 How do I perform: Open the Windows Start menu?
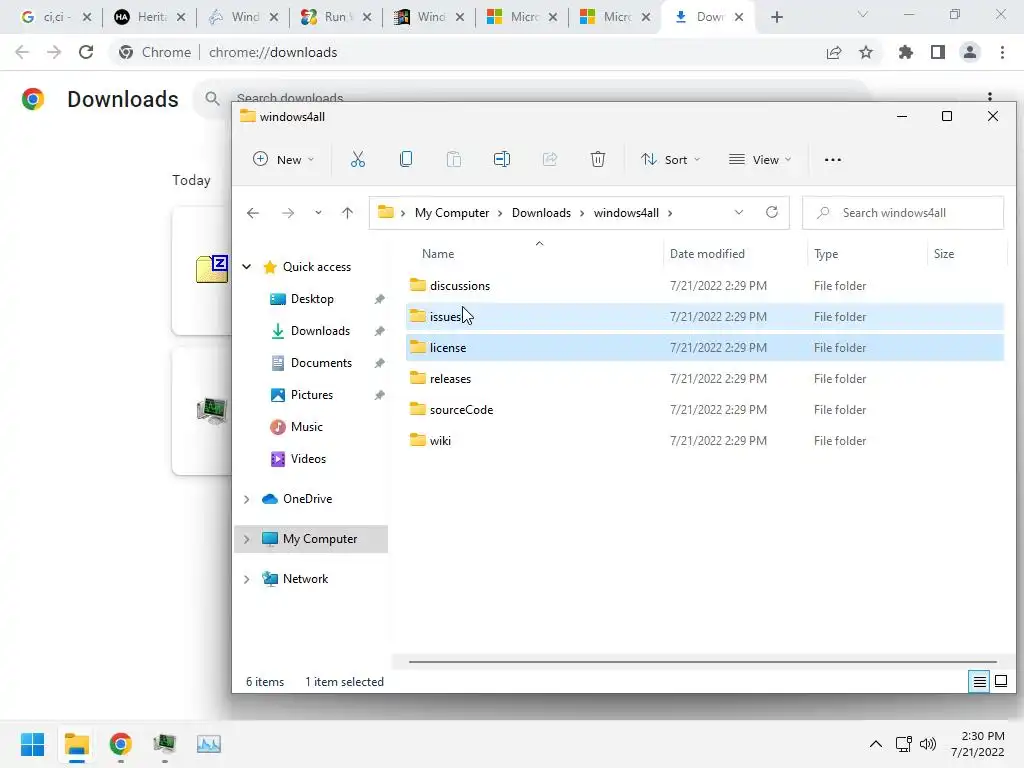(x=33, y=744)
